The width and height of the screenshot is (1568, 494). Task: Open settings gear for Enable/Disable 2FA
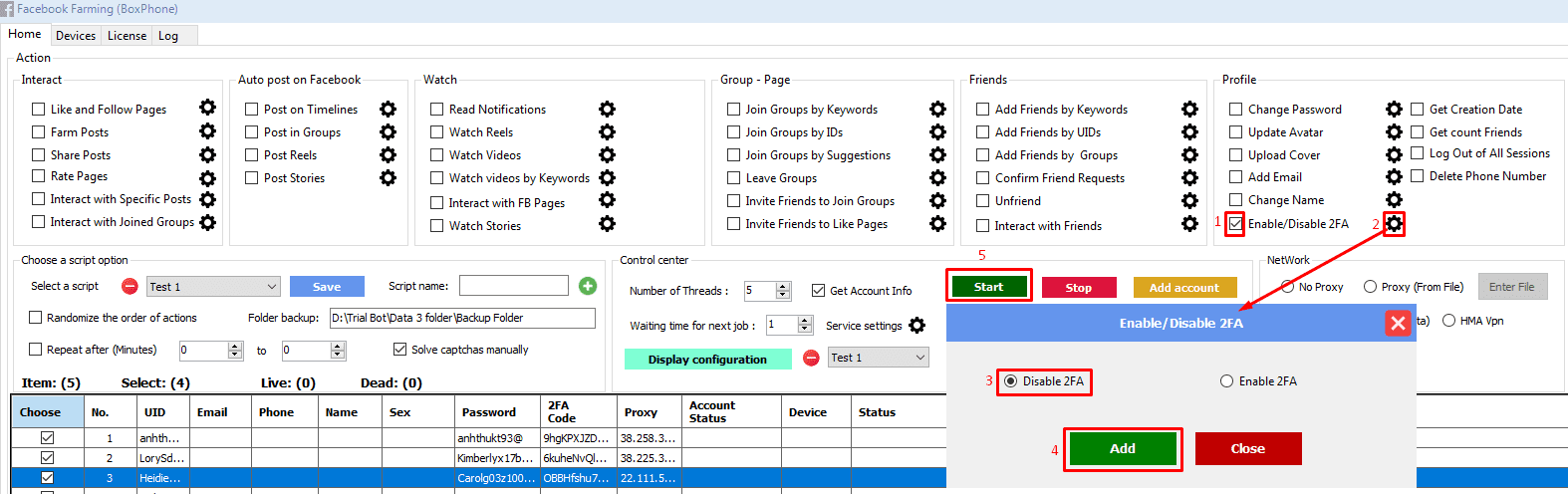1395,224
